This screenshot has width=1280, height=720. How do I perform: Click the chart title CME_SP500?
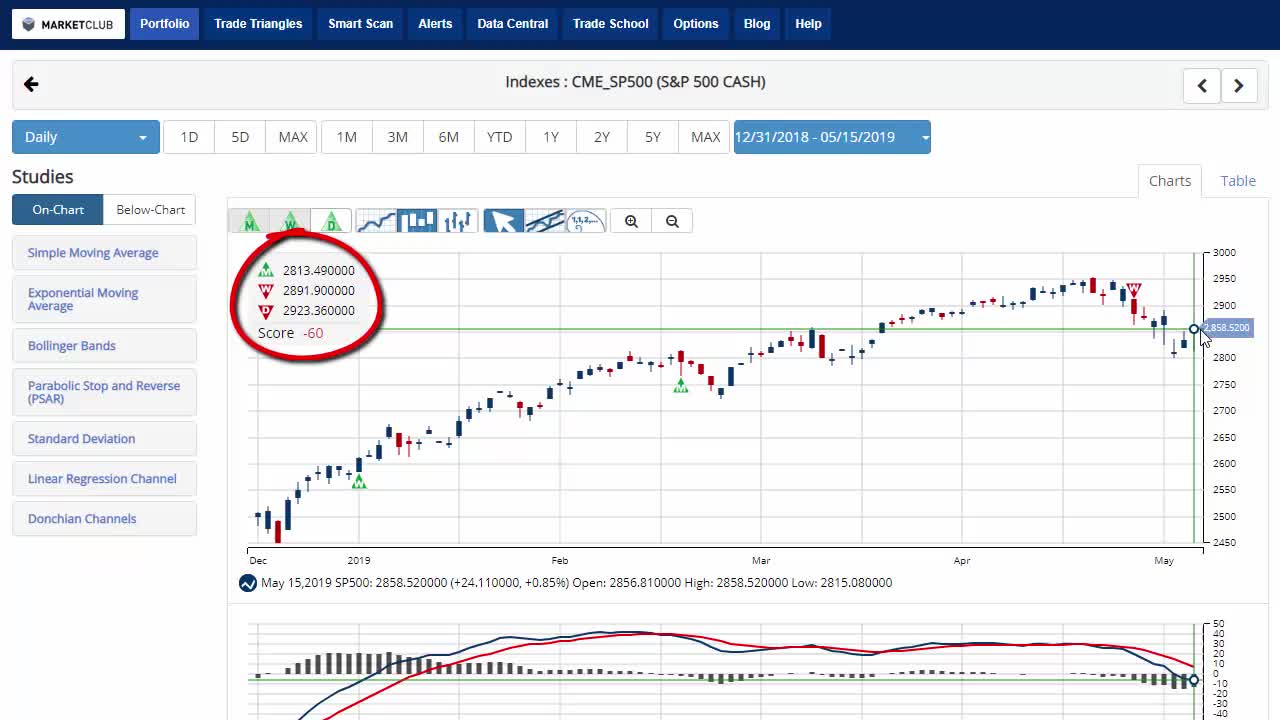[x=635, y=82]
